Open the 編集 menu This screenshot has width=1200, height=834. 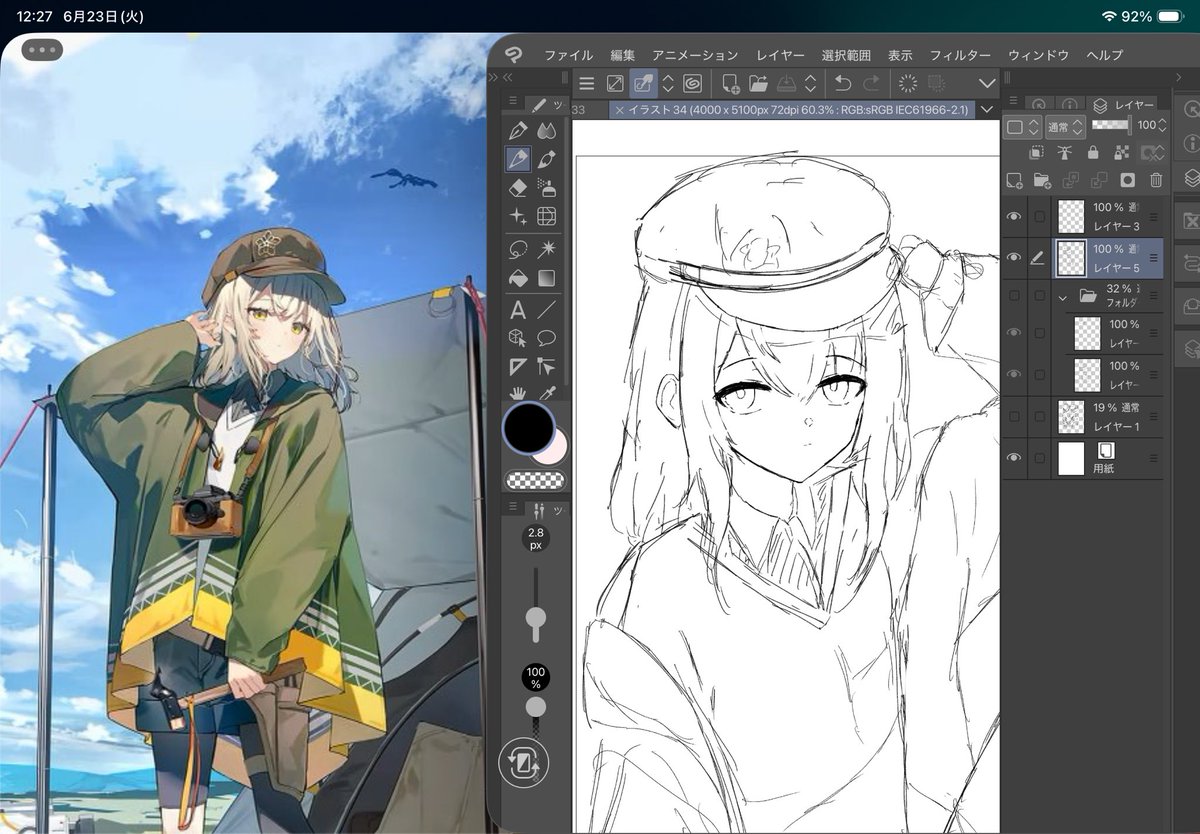(x=622, y=55)
